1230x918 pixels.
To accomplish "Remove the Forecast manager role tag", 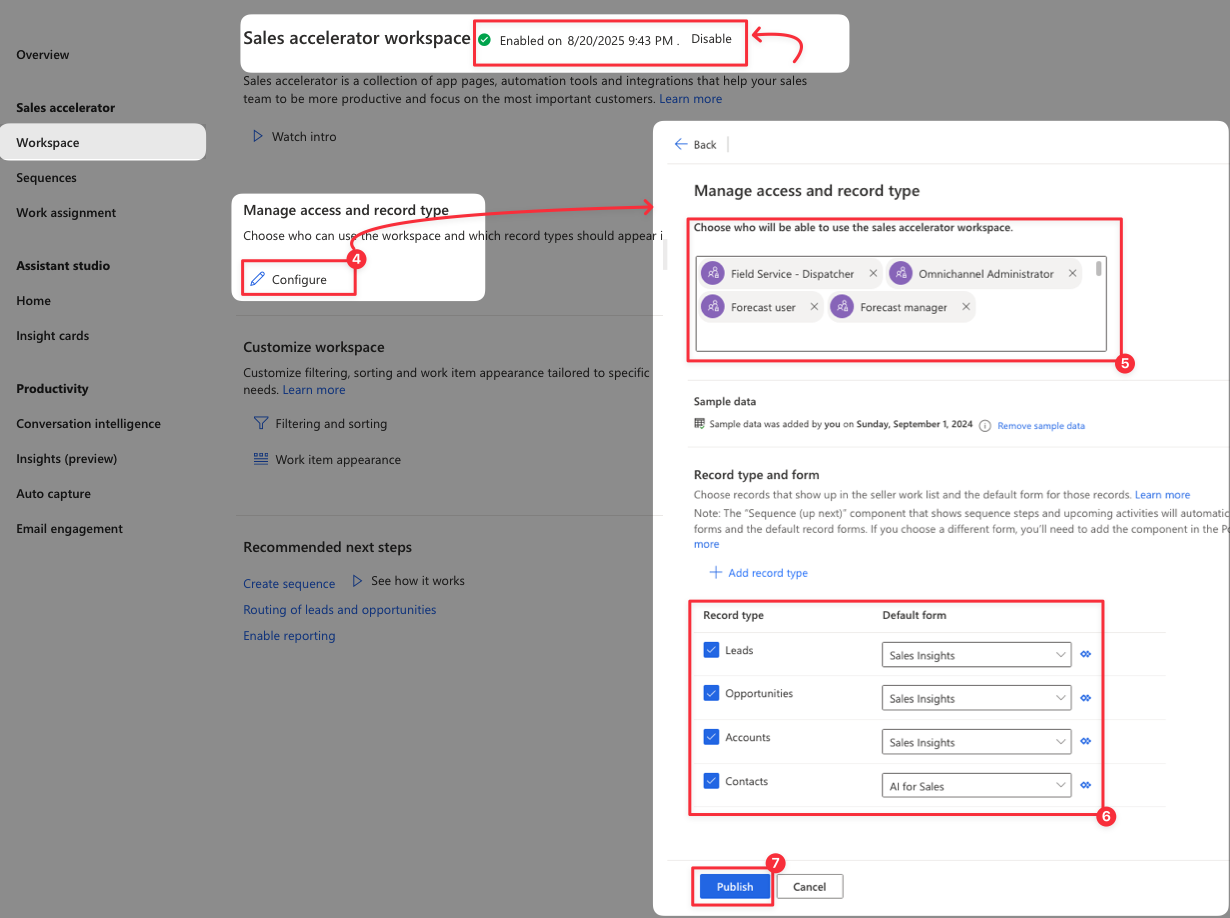I will (x=966, y=307).
